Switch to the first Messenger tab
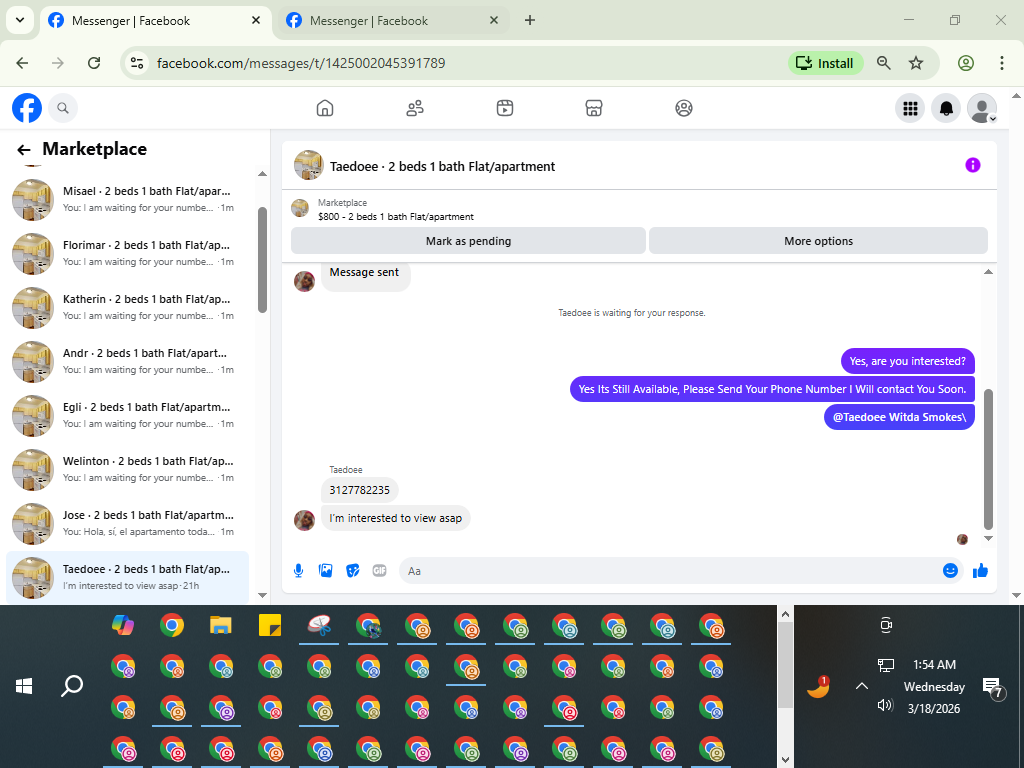 click(x=155, y=21)
